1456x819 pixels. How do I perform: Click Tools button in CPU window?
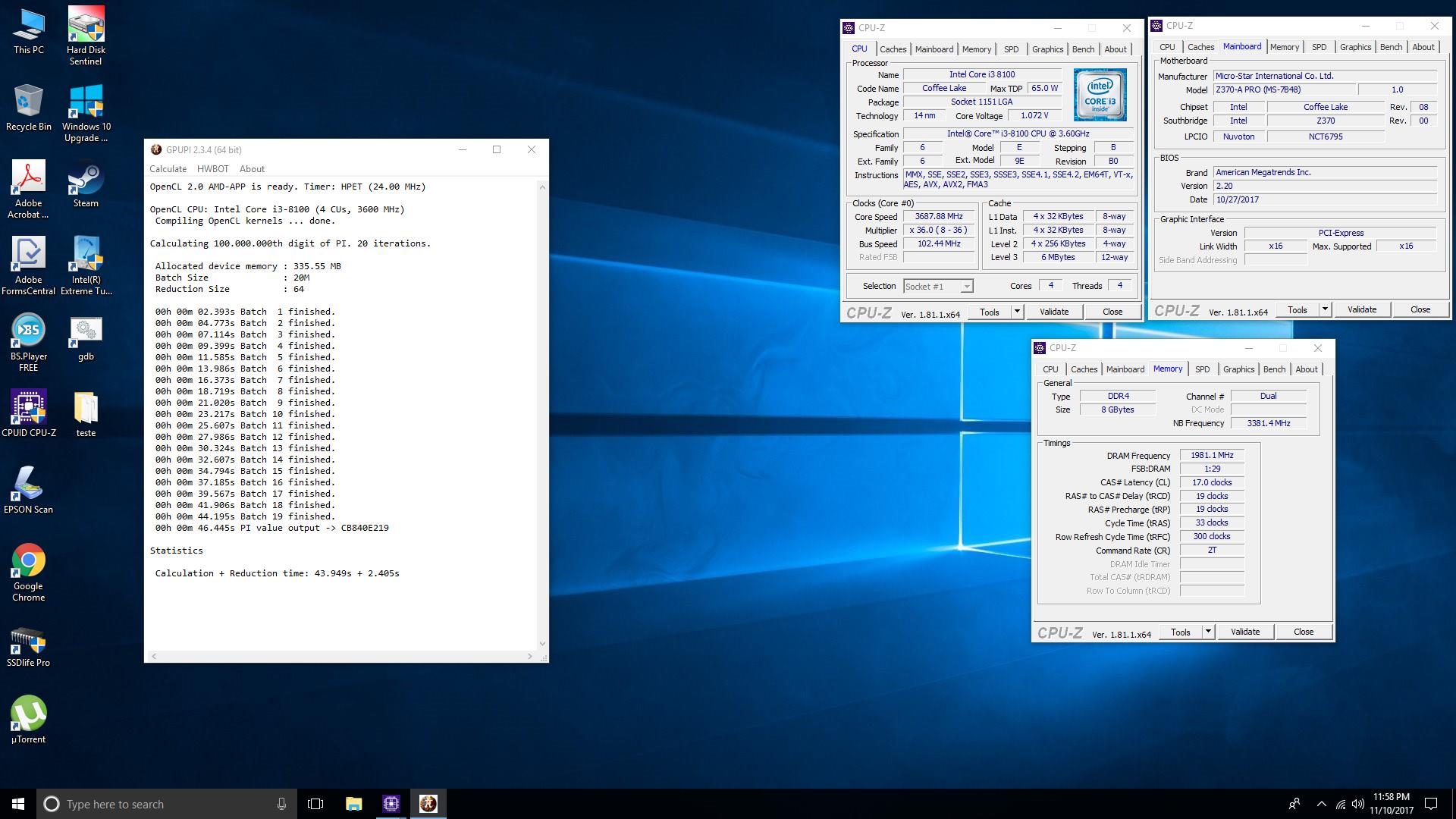click(990, 312)
